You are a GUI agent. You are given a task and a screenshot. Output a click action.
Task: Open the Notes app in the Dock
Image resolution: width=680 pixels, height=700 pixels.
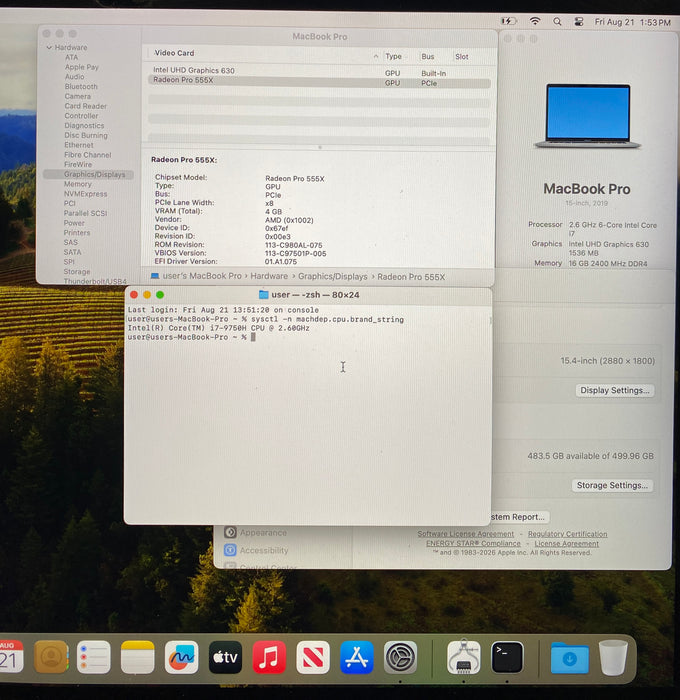point(138,657)
